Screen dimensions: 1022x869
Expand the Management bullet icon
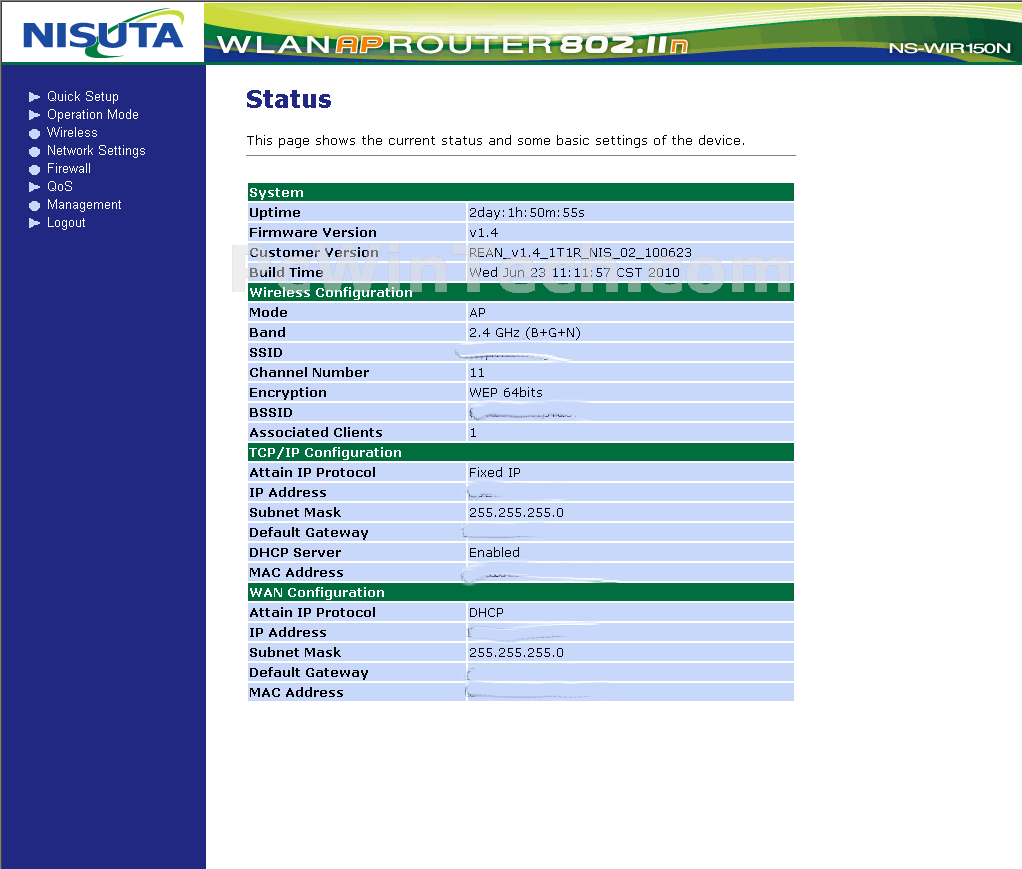35,205
